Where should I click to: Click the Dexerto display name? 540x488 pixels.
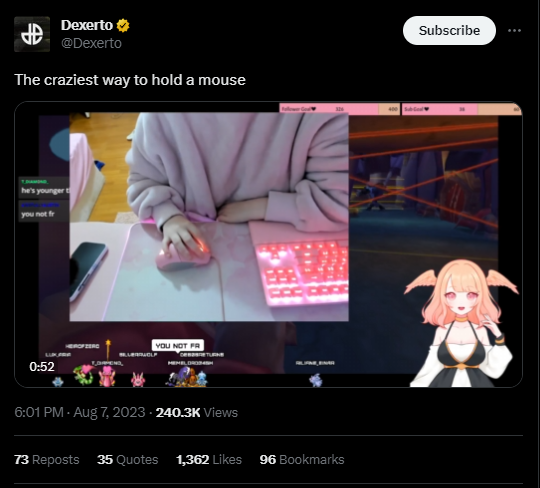point(87,25)
